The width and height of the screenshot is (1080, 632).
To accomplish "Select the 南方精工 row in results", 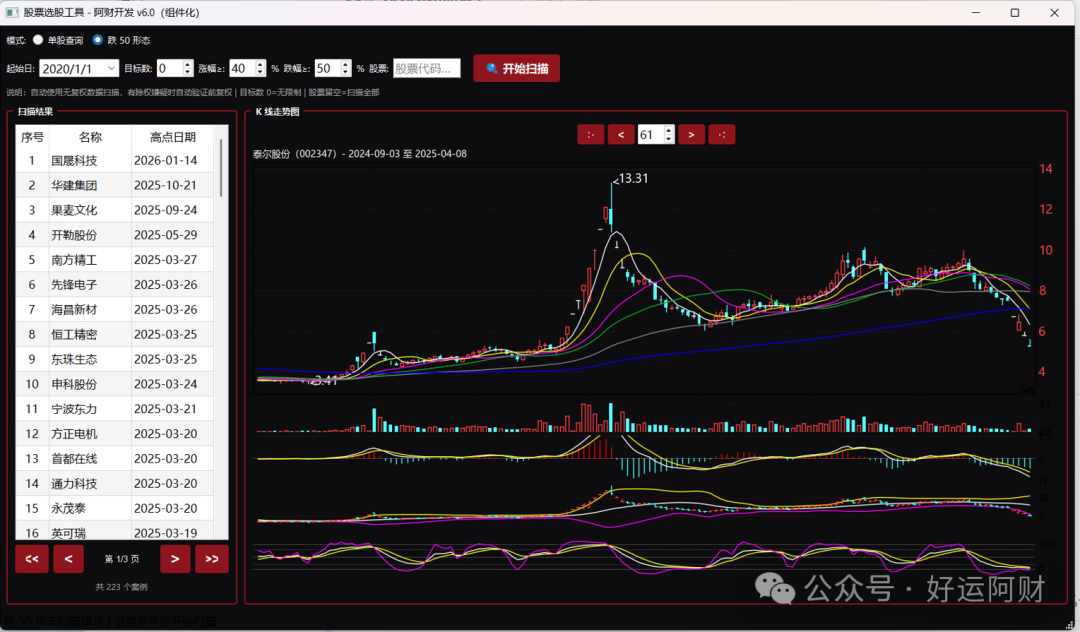I will click(x=115, y=260).
